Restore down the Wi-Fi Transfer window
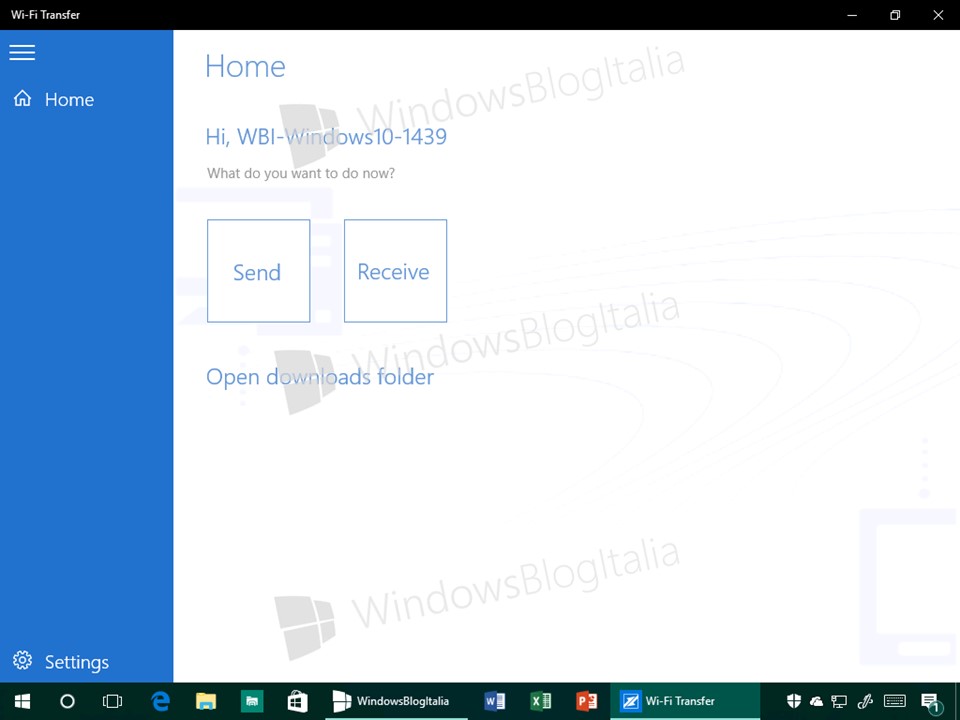 pyautogui.click(x=894, y=15)
